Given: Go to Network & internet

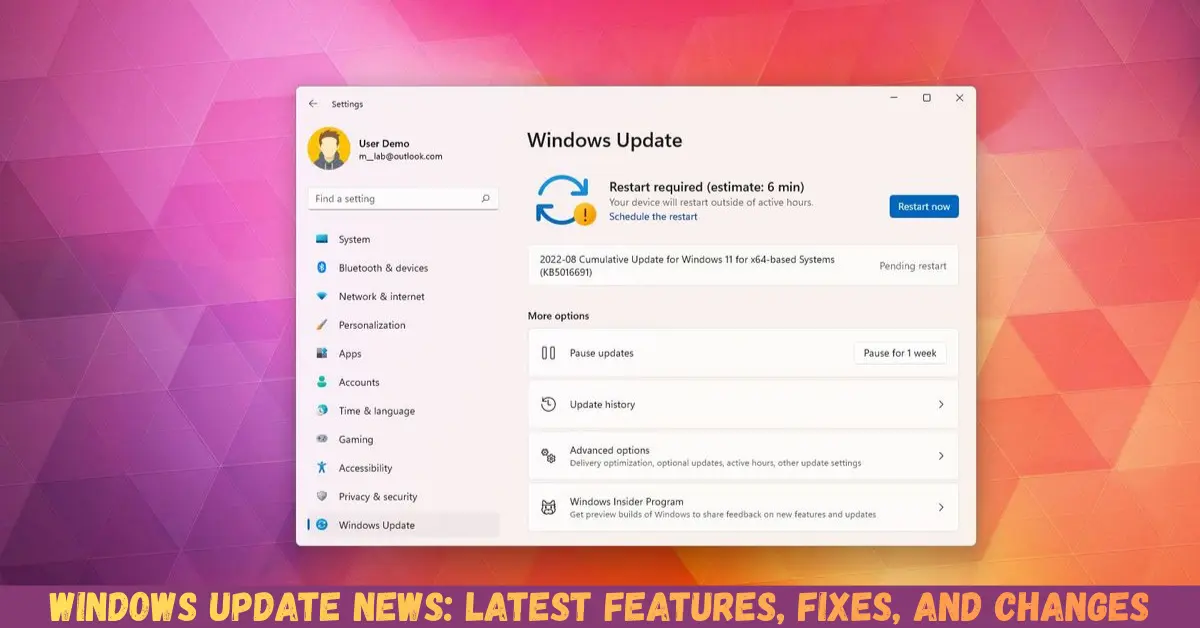Looking at the screenshot, I should click(x=403, y=296).
